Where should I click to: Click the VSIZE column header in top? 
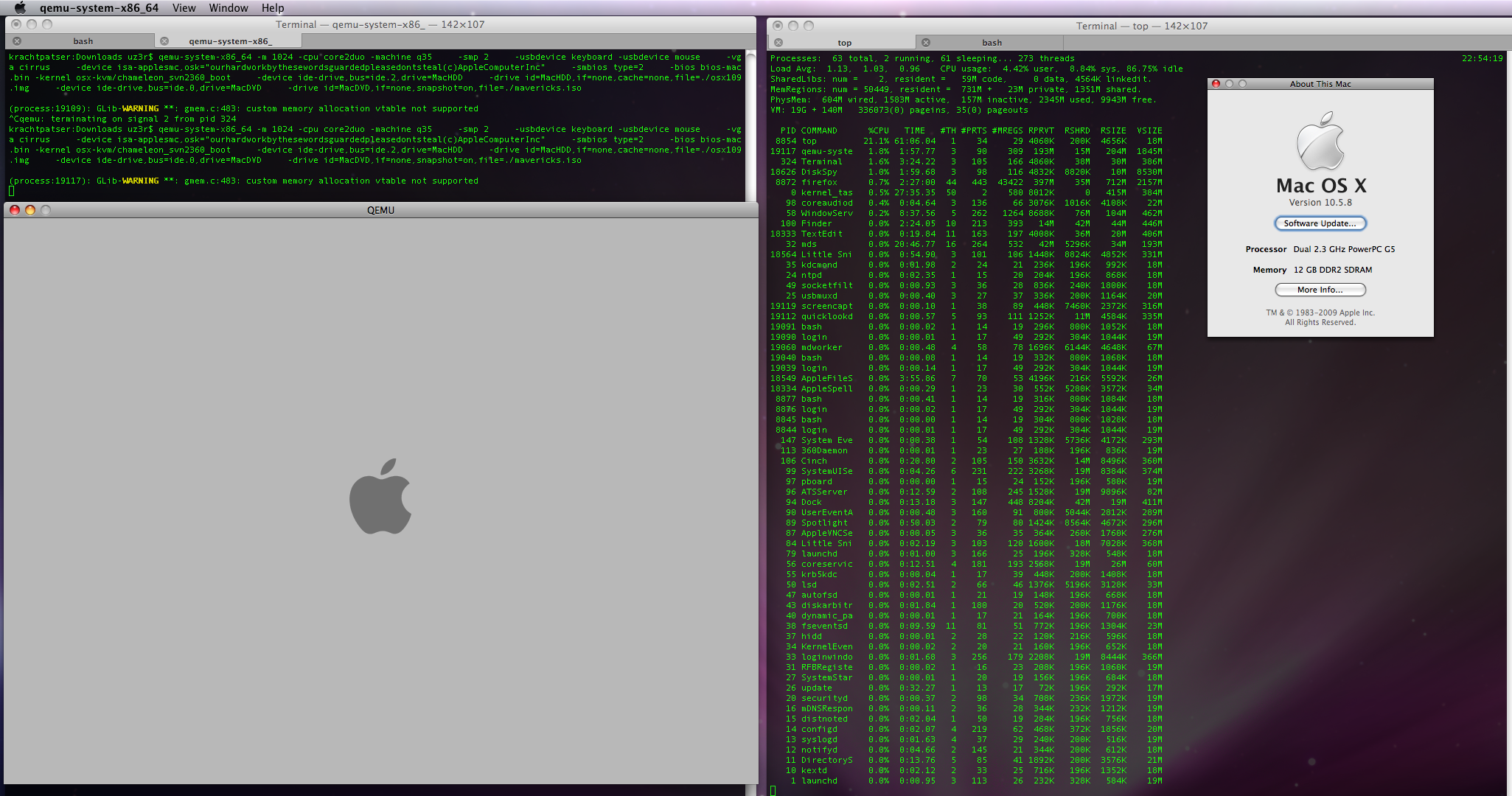[x=1149, y=130]
